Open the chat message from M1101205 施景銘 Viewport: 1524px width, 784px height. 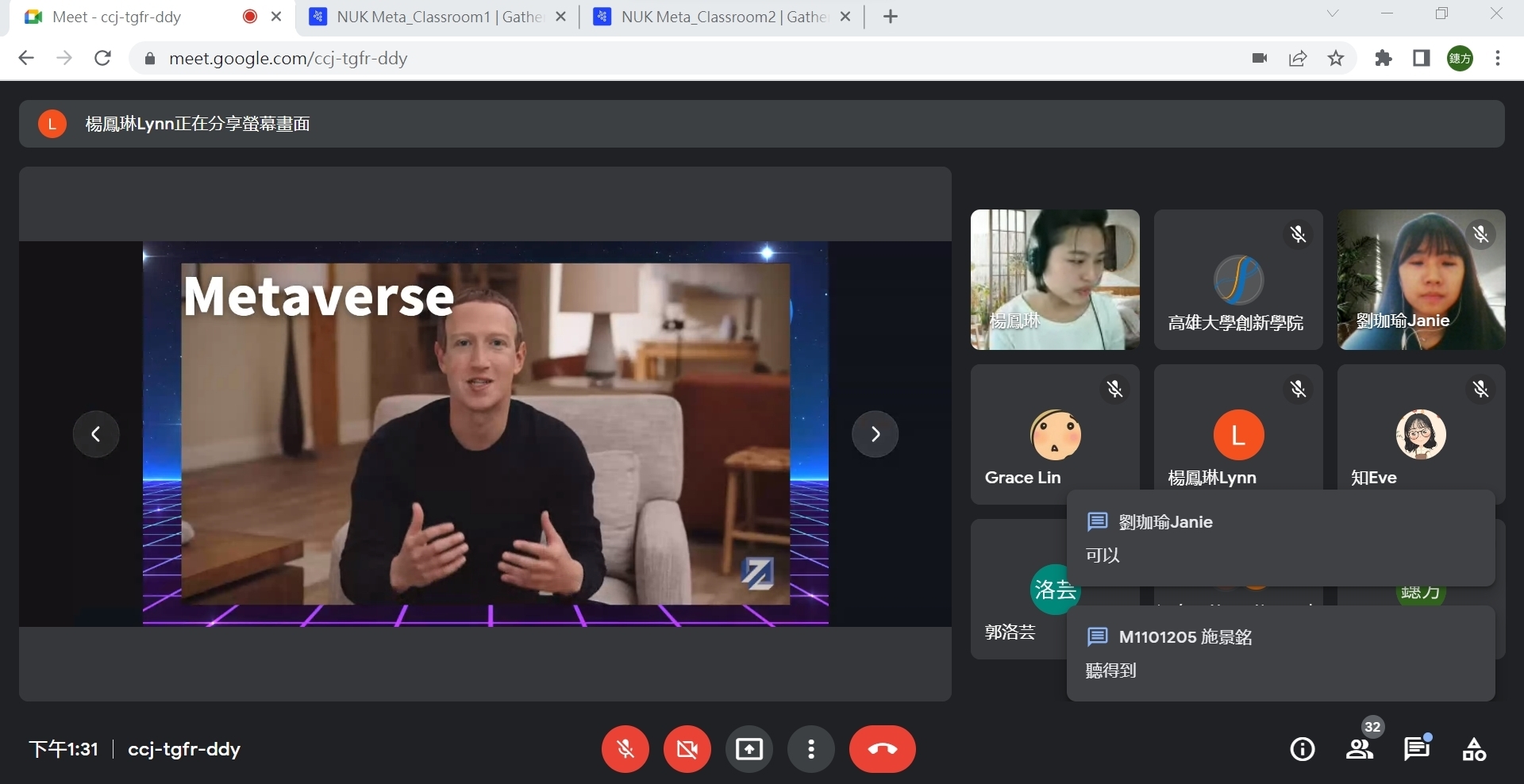tap(1281, 653)
